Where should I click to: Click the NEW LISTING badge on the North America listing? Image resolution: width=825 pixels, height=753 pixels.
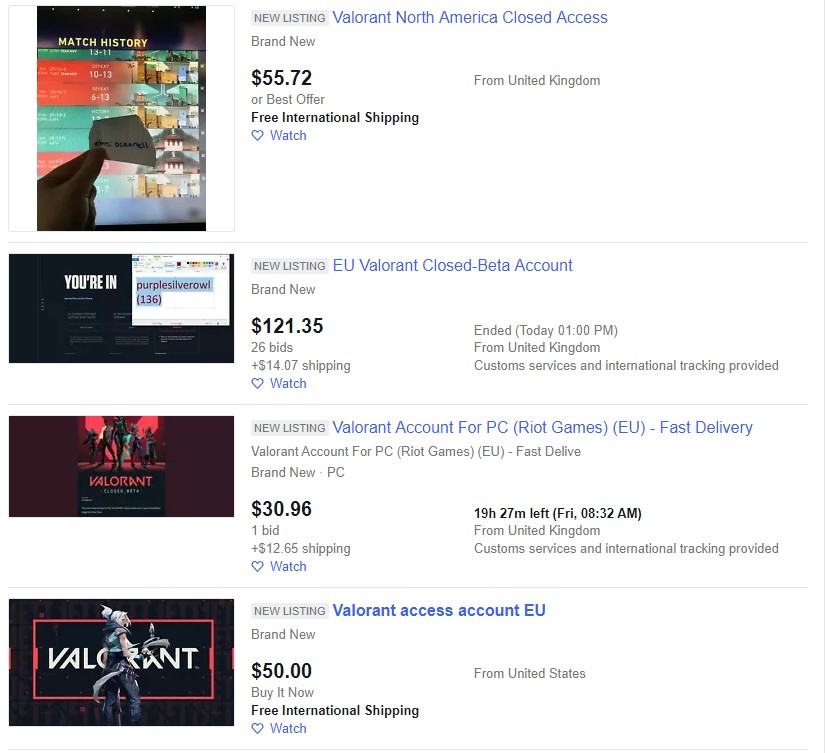pyautogui.click(x=290, y=18)
